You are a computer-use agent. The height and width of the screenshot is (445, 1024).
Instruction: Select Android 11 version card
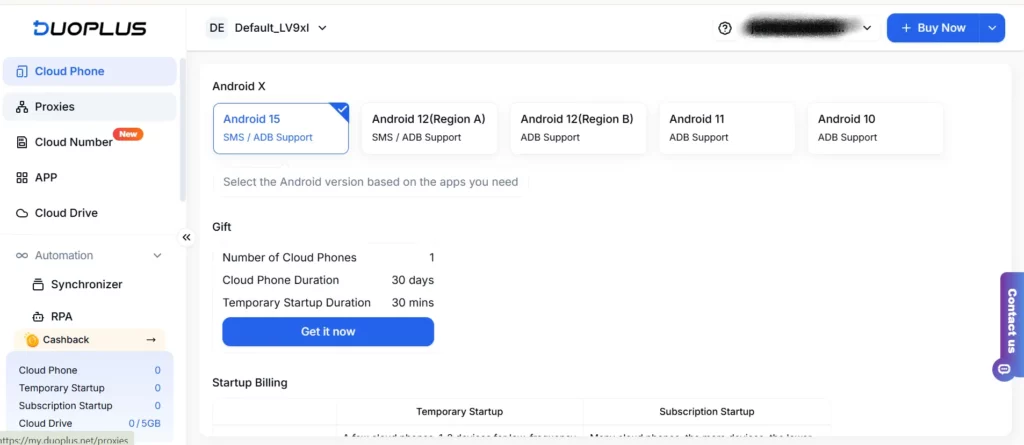click(727, 128)
